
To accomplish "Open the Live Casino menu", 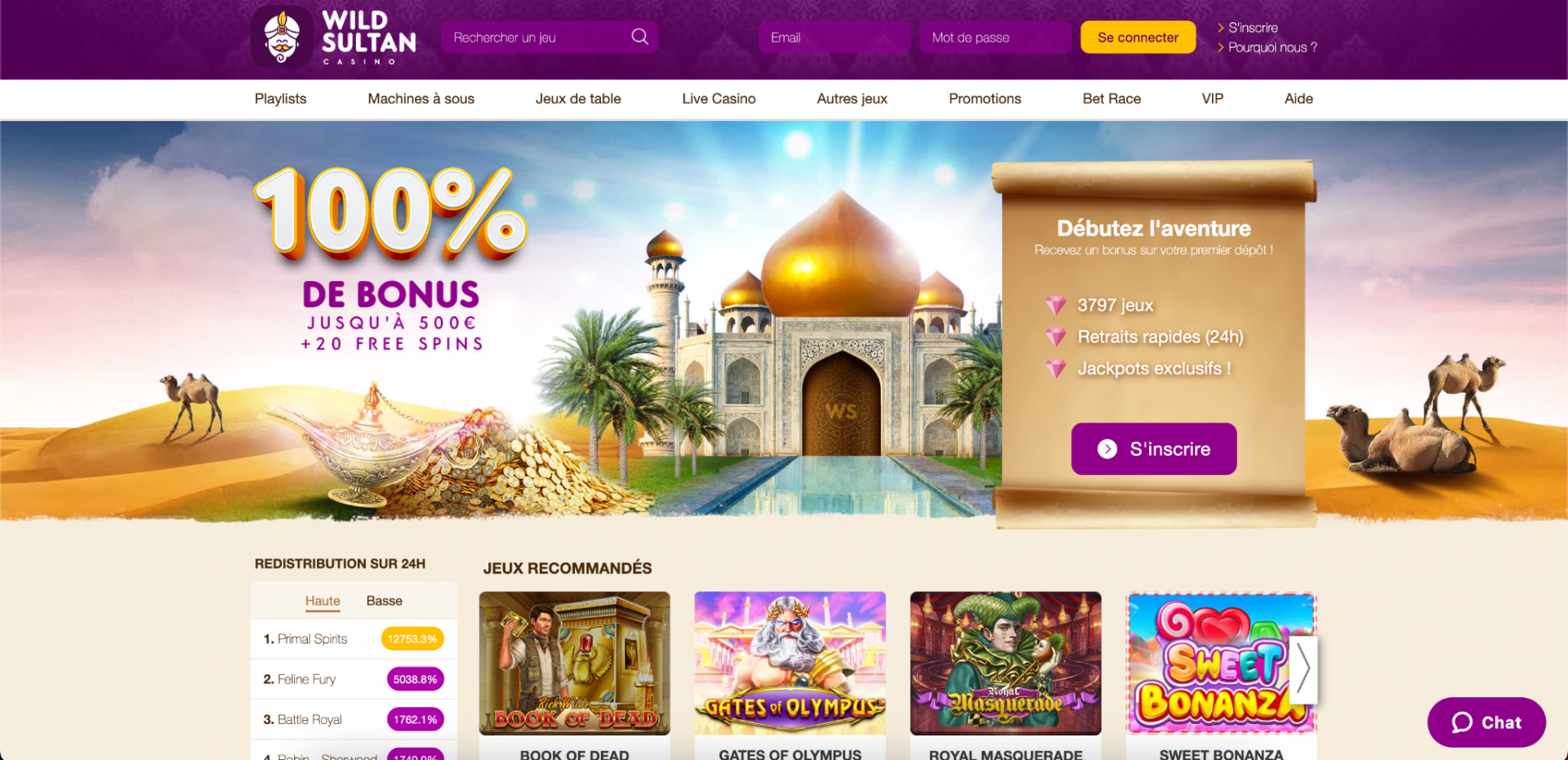I will tap(719, 99).
